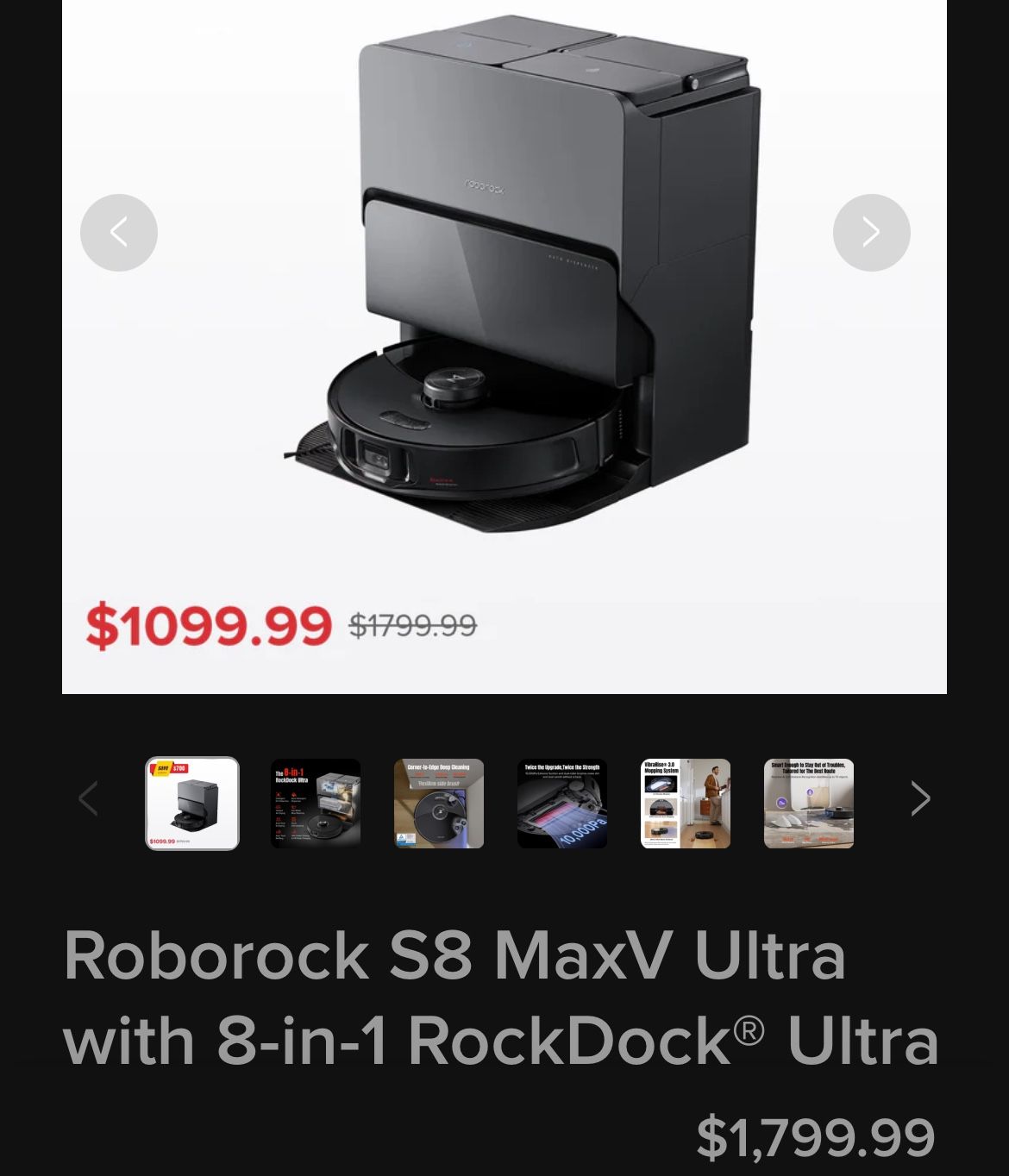Viewport: 1009px width, 1176px height.
Task: Open the Roborock S8 MaxV Ultra title
Action: tap(501, 998)
